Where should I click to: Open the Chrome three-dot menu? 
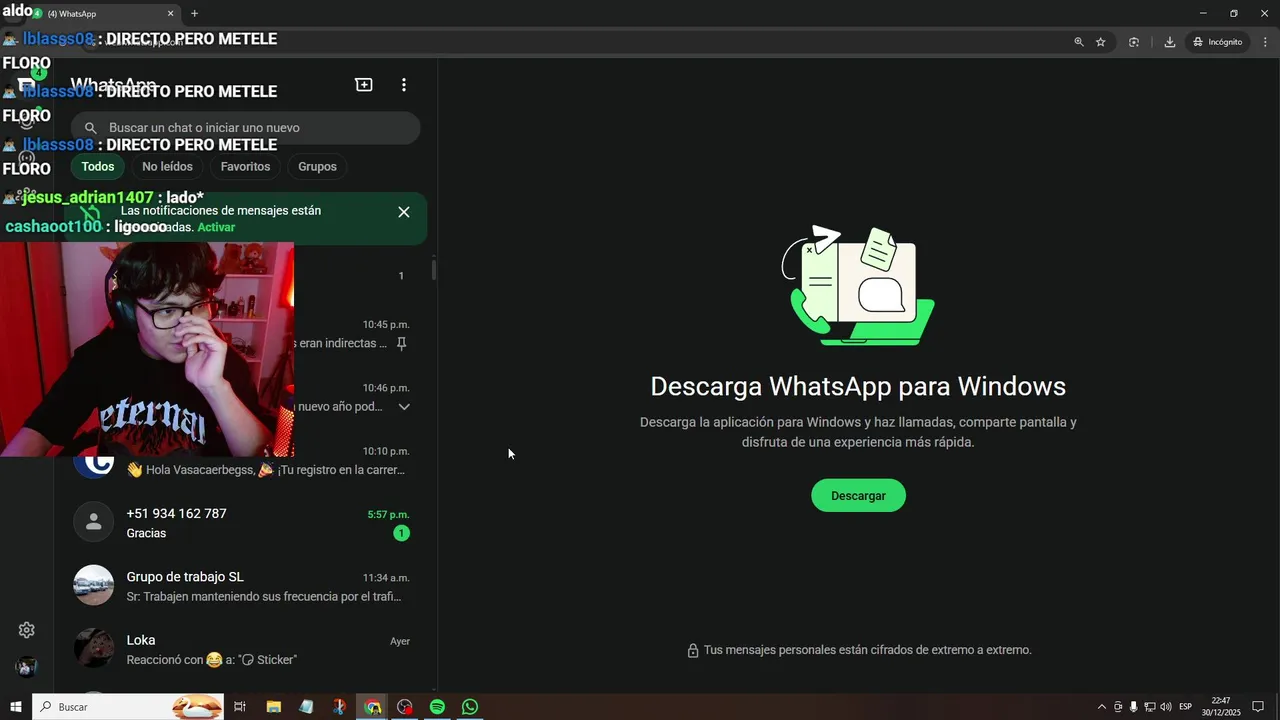tap(1266, 42)
